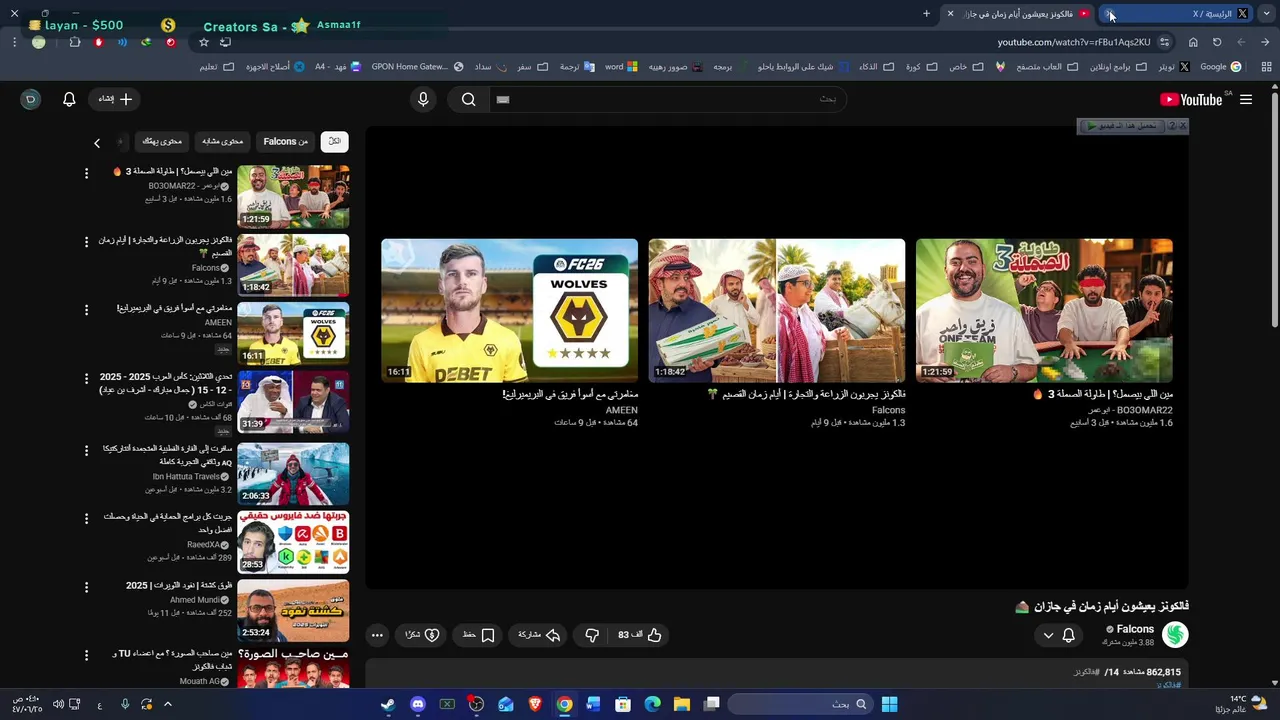Share the video with مشاركة button
The height and width of the screenshot is (720, 1280).
click(539, 635)
